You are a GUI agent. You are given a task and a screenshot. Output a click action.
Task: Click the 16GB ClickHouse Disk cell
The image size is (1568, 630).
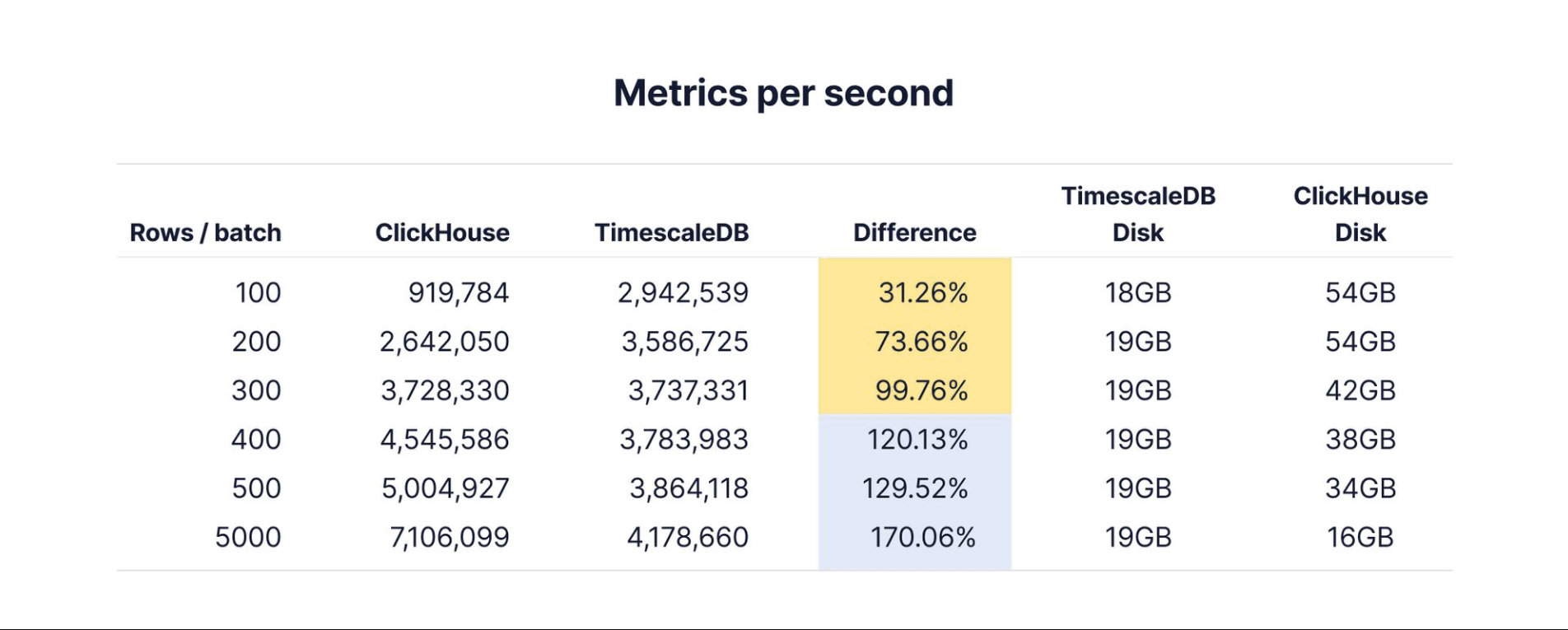coord(1360,538)
